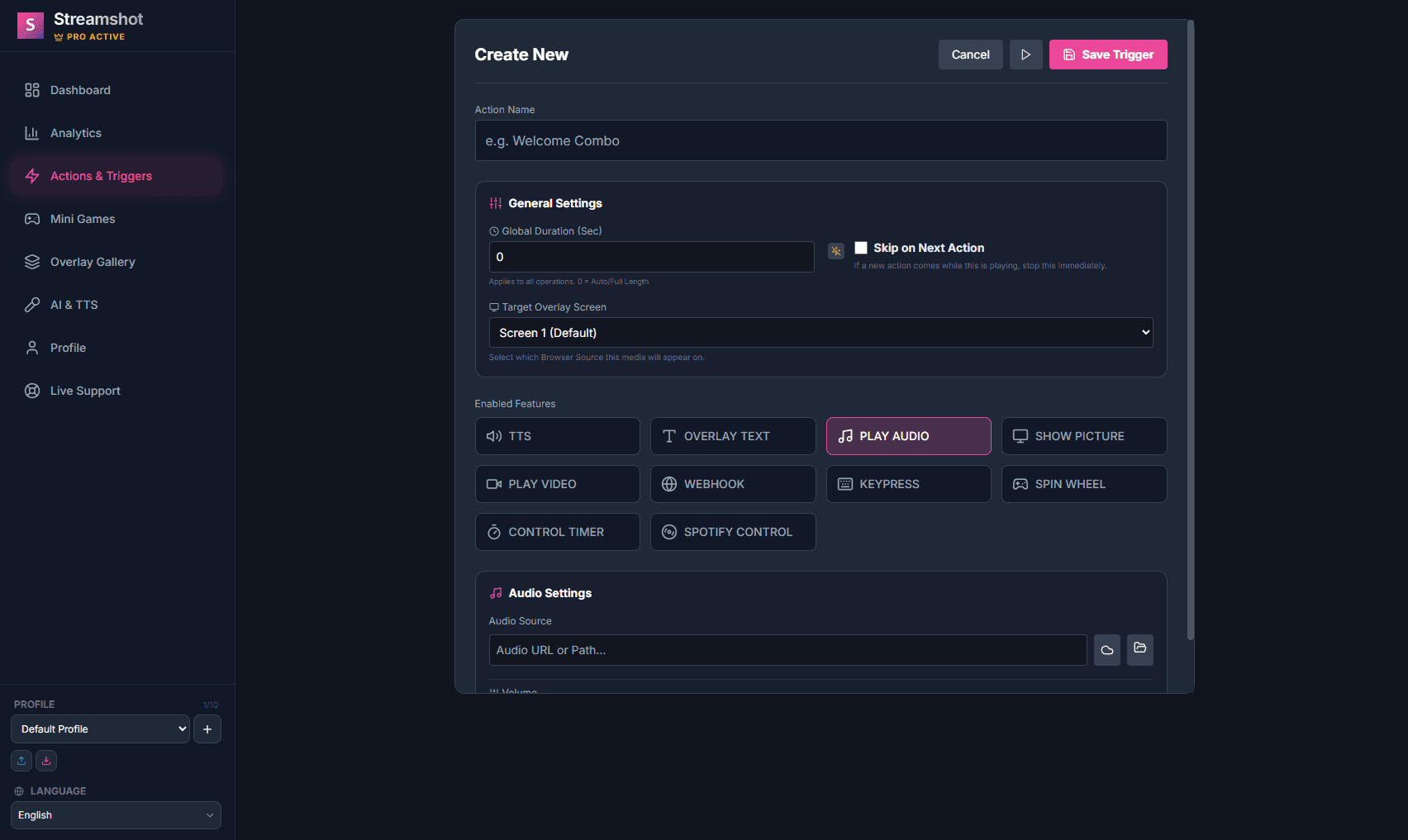Open the language dropdown showing English
The height and width of the screenshot is (840, 1408).
click(116, 814)
